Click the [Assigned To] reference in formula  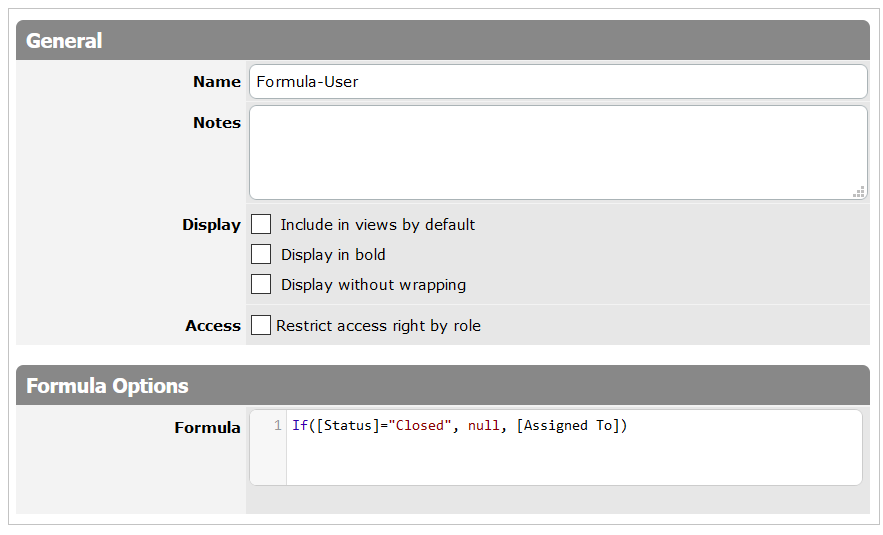568,425
